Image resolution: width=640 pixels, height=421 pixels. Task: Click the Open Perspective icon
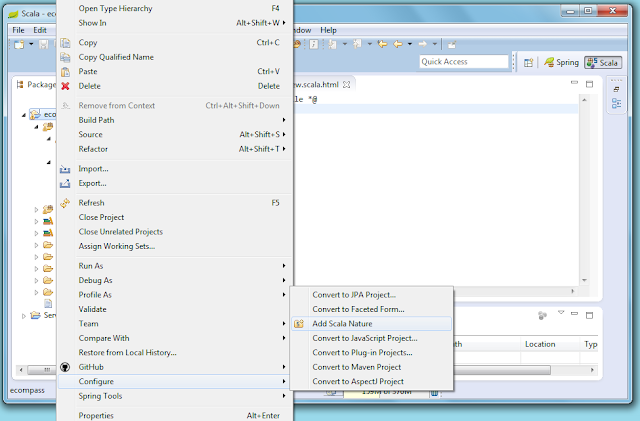529,62
